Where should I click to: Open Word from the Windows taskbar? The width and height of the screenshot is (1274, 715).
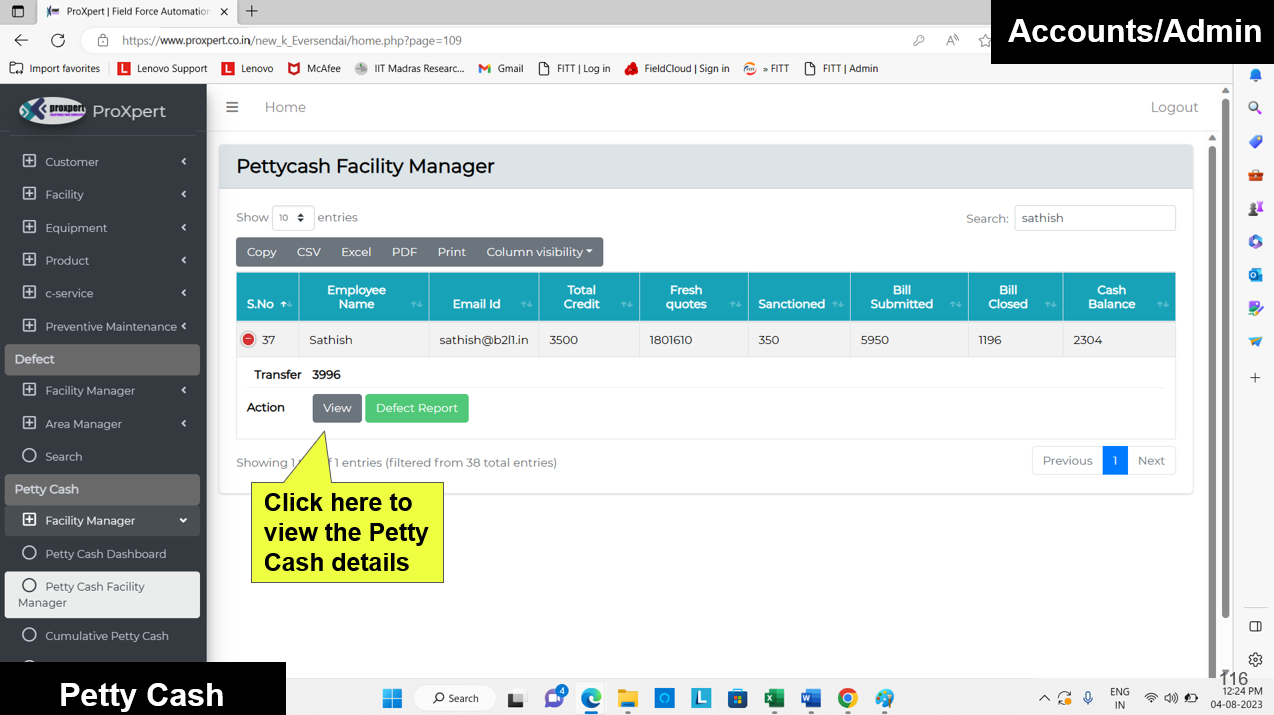(810, 698)
